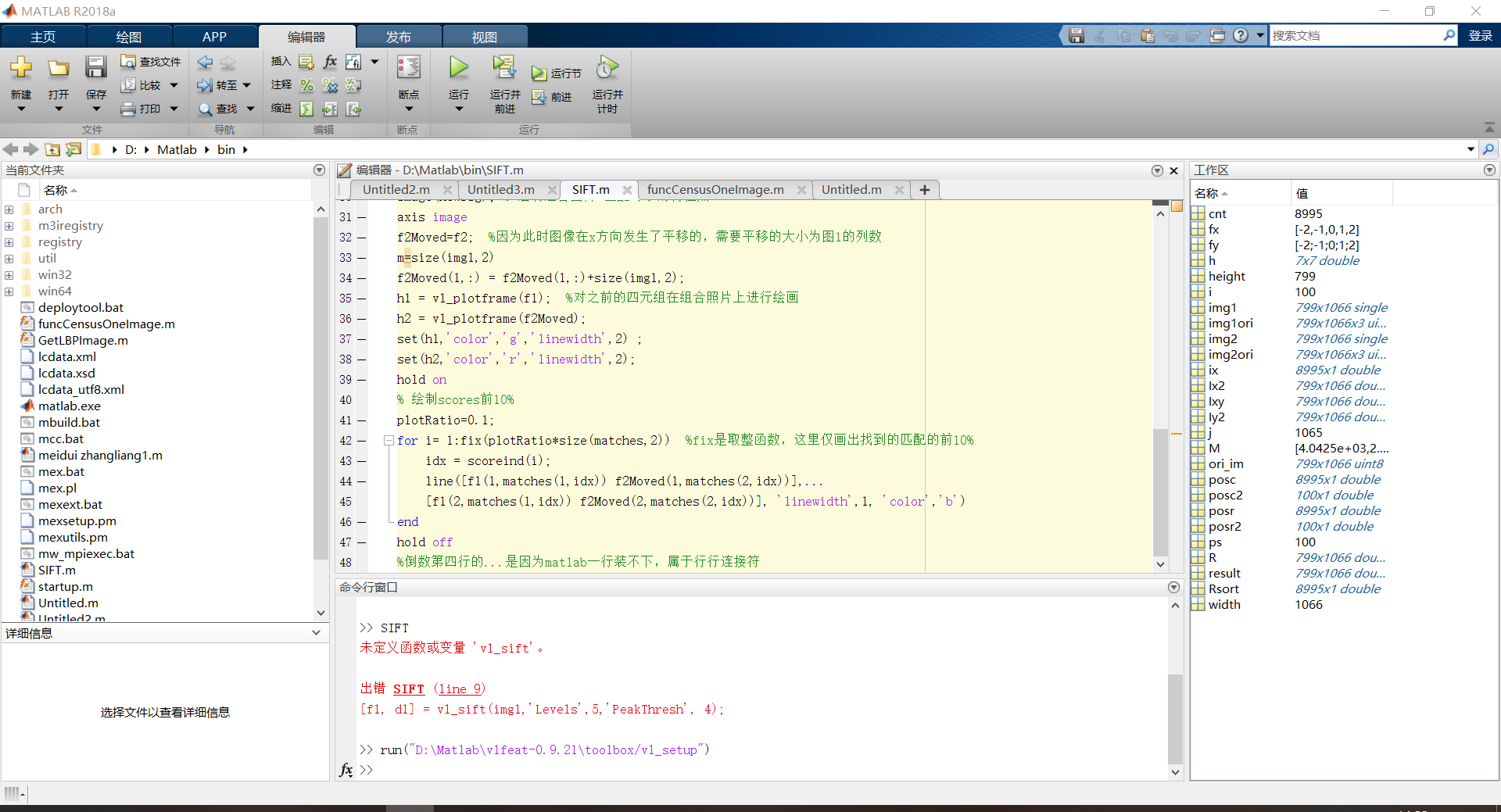Screen dimensions: 1501x812
Task: Switch to the Untitled3.m editor tab
Action: (500, 189)
